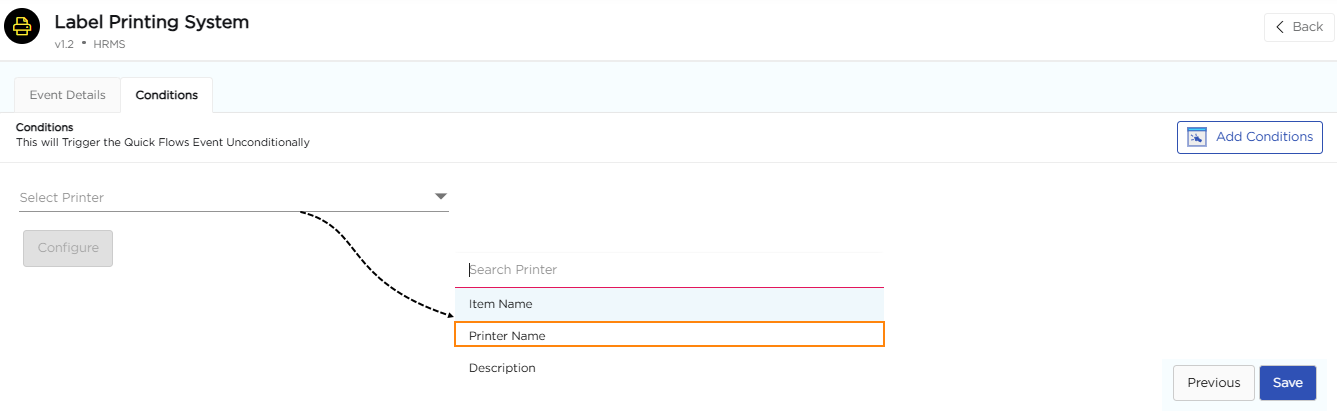The image size is (1337, 417).
Task: Choose Item Name from the dropdown list
Action: [669, 304]
